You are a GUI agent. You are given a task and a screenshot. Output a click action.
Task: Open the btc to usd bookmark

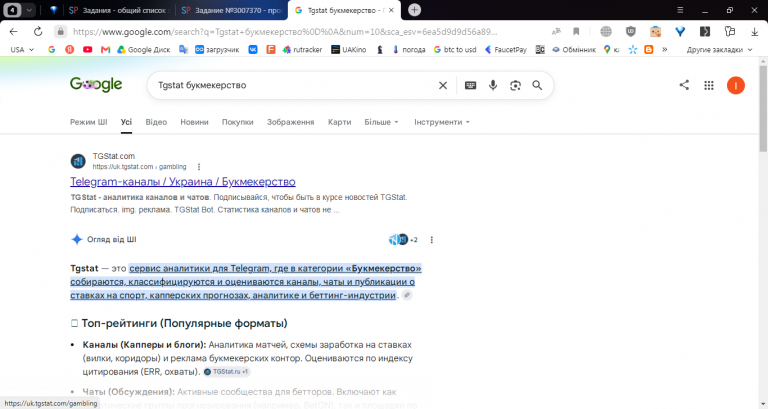(x=455, y=49)
